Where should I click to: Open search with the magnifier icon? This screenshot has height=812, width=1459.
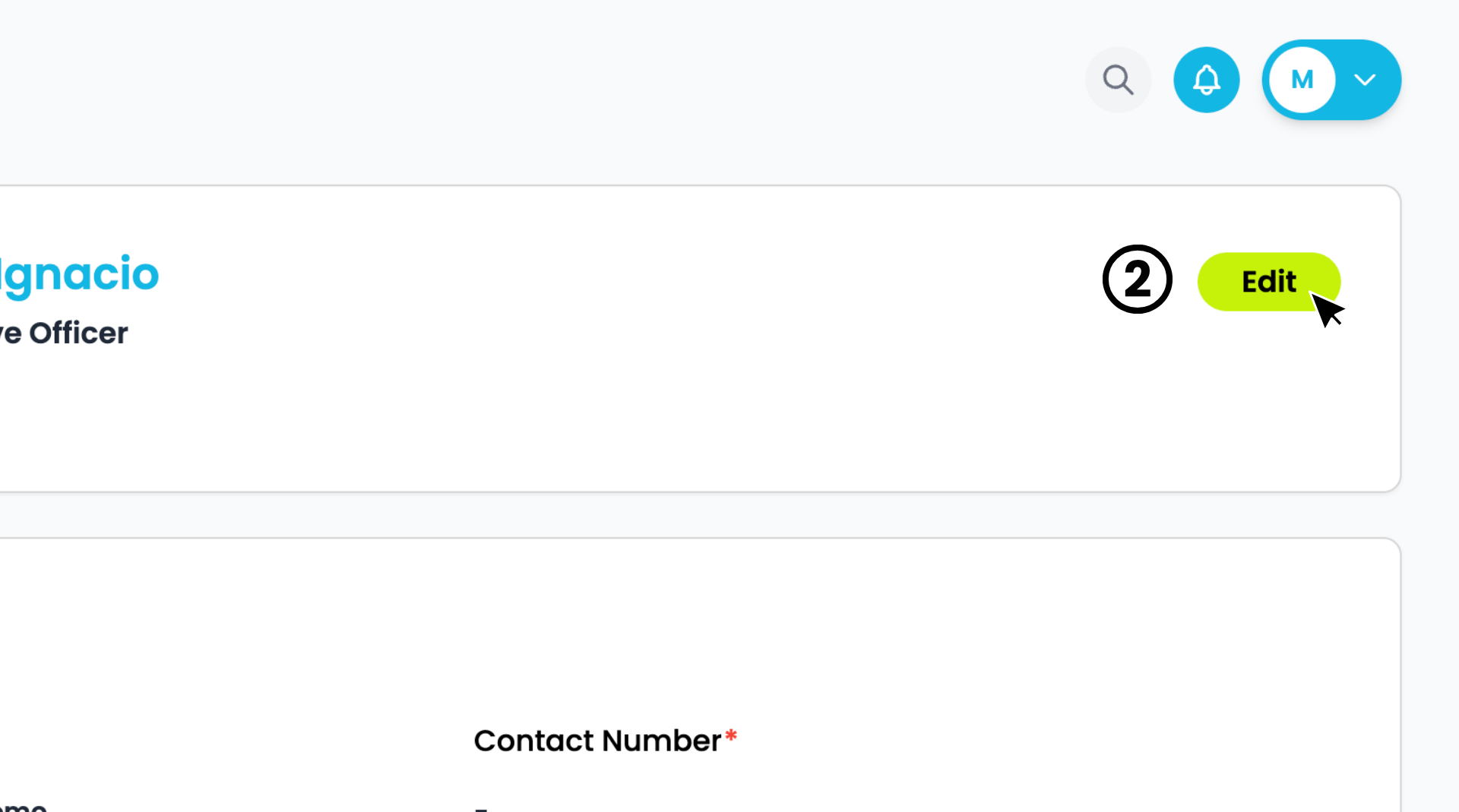(x=1118, y=80)
